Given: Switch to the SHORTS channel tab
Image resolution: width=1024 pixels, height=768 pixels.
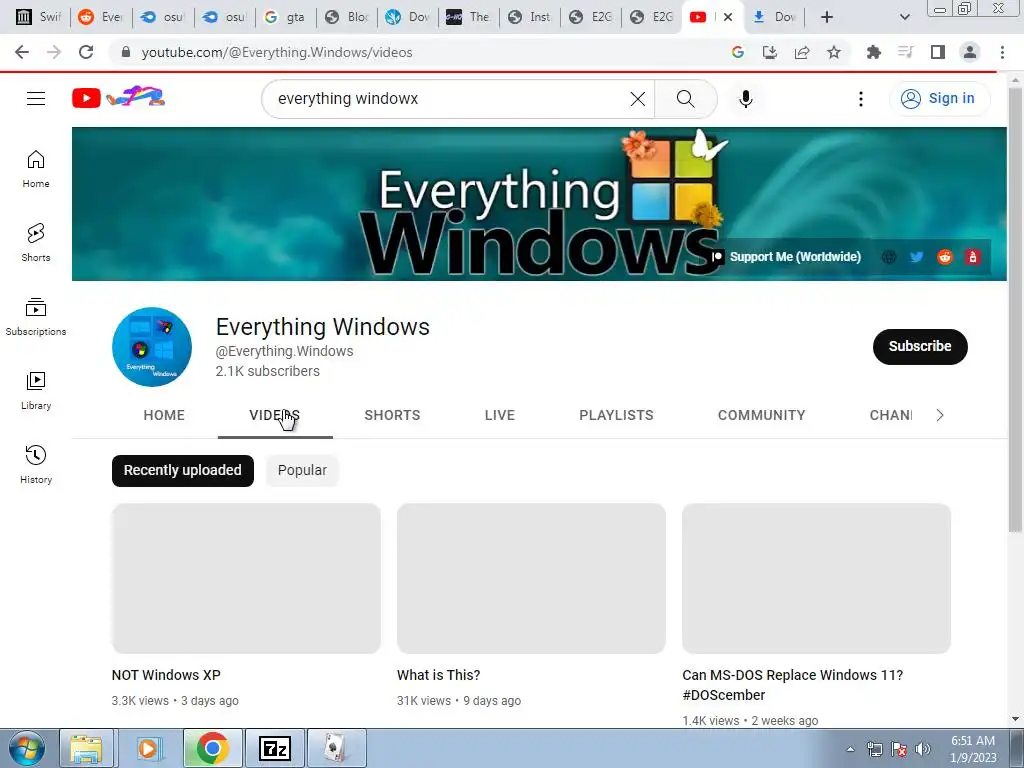Looking at the screenshot, I should [392, 415].
